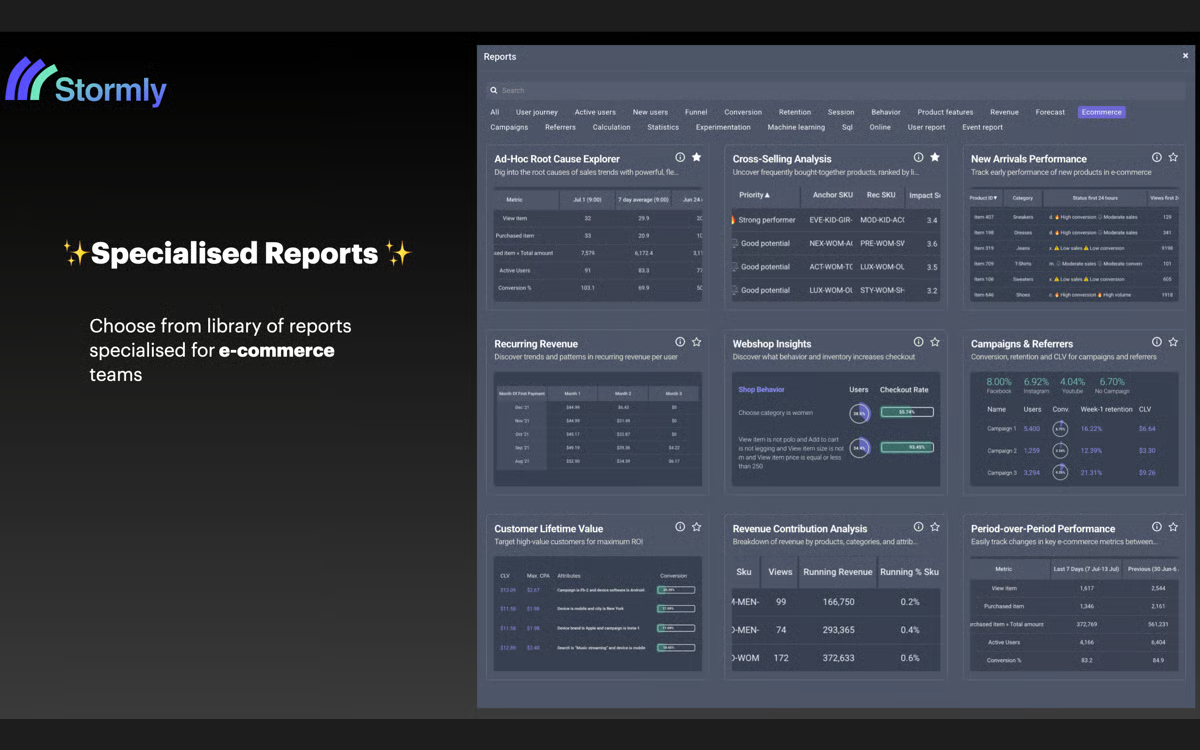Click the search magnifier icon

494,90
